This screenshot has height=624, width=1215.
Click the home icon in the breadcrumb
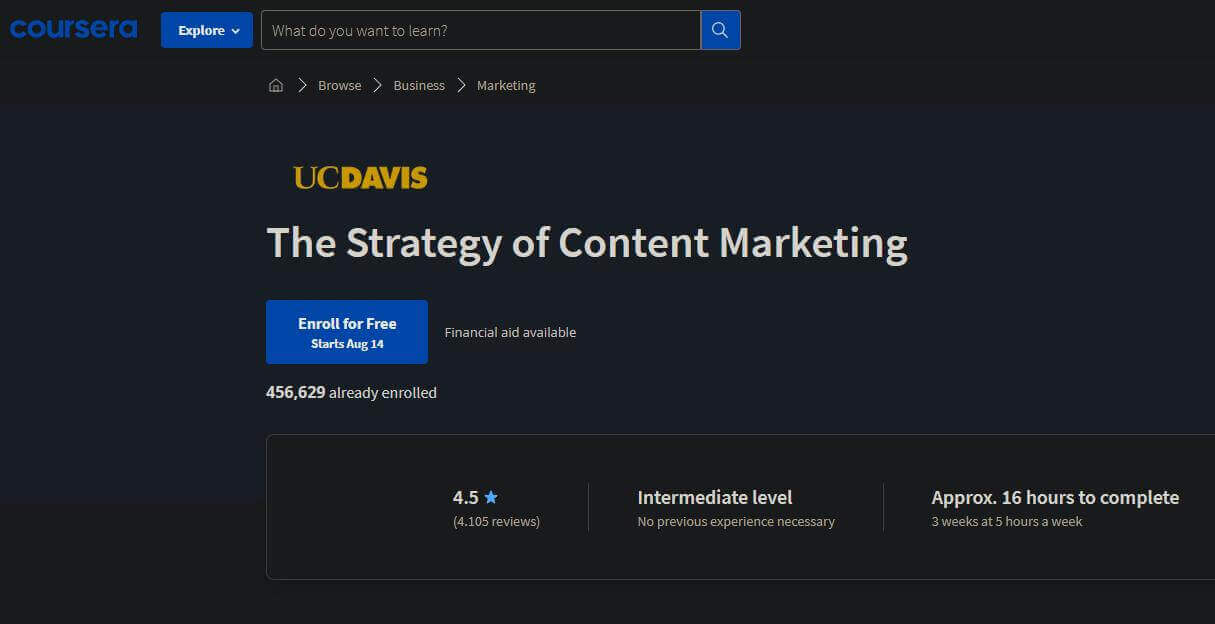[x=276, y=85]
